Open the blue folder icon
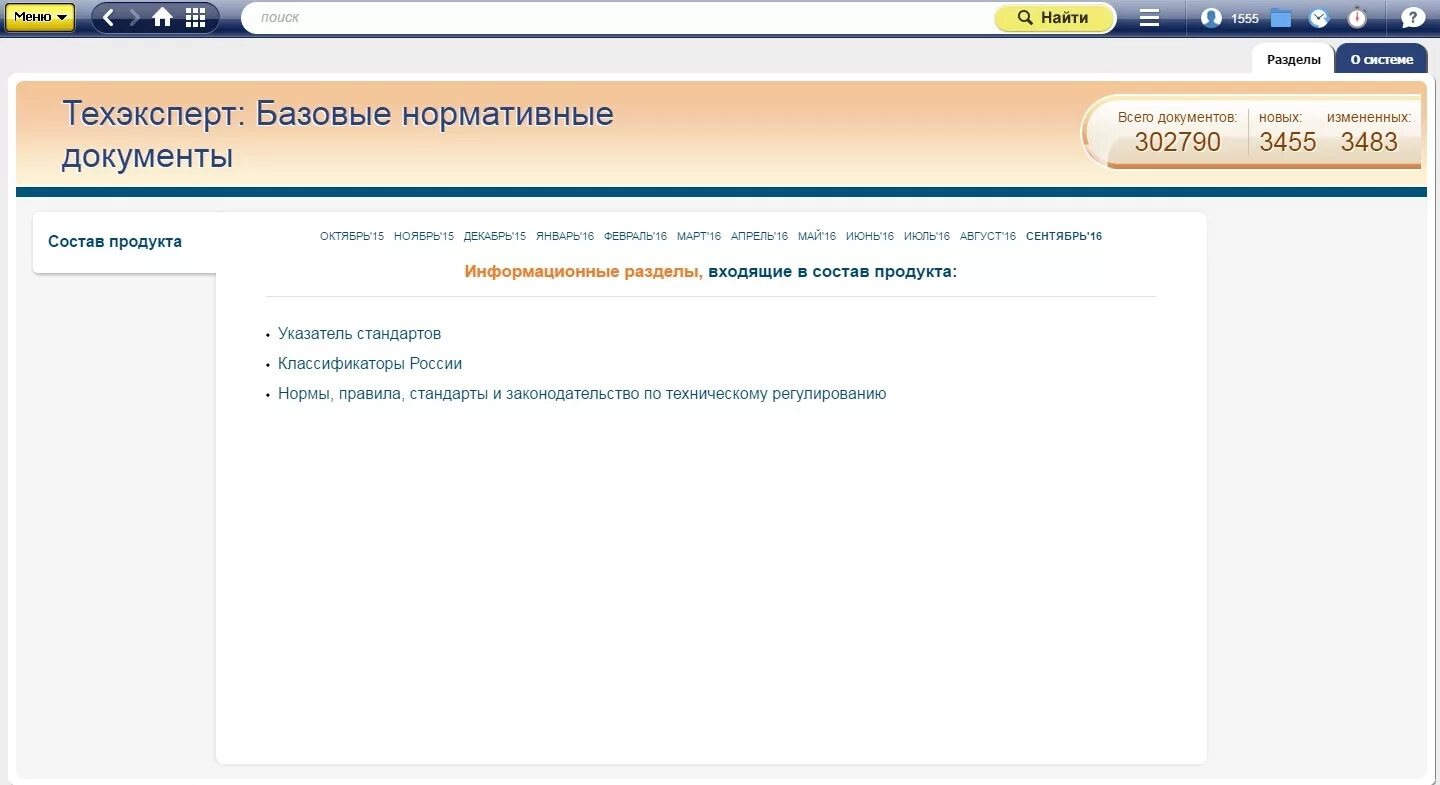 point(1281,18)
